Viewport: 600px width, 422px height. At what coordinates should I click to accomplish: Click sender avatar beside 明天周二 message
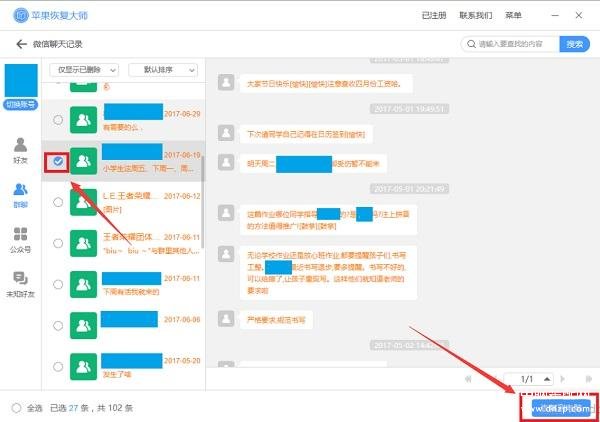[x=226, y=162]
